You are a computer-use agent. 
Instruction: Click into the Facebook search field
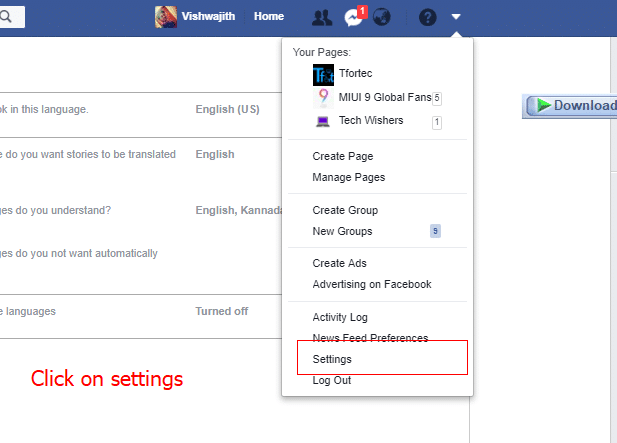(x=12, y=17)
